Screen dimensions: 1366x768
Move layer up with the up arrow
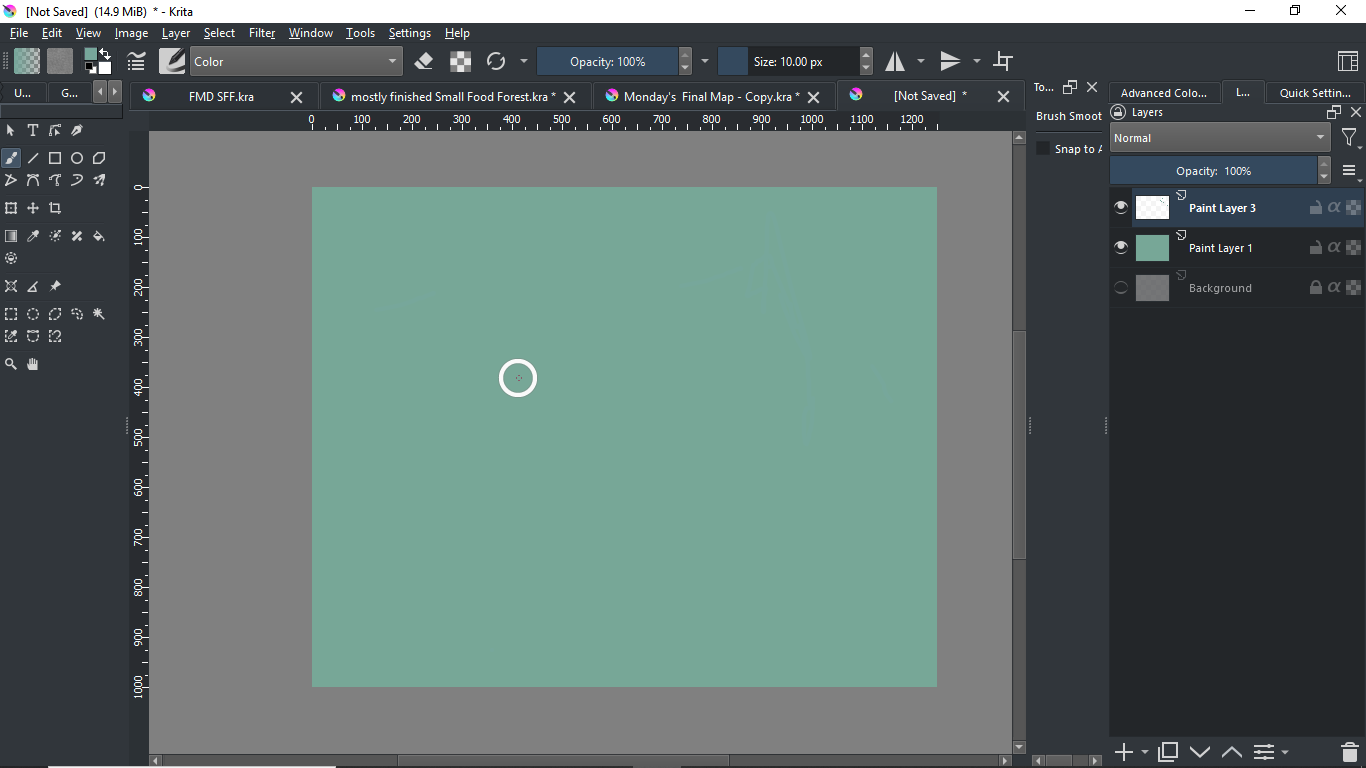1232,751
